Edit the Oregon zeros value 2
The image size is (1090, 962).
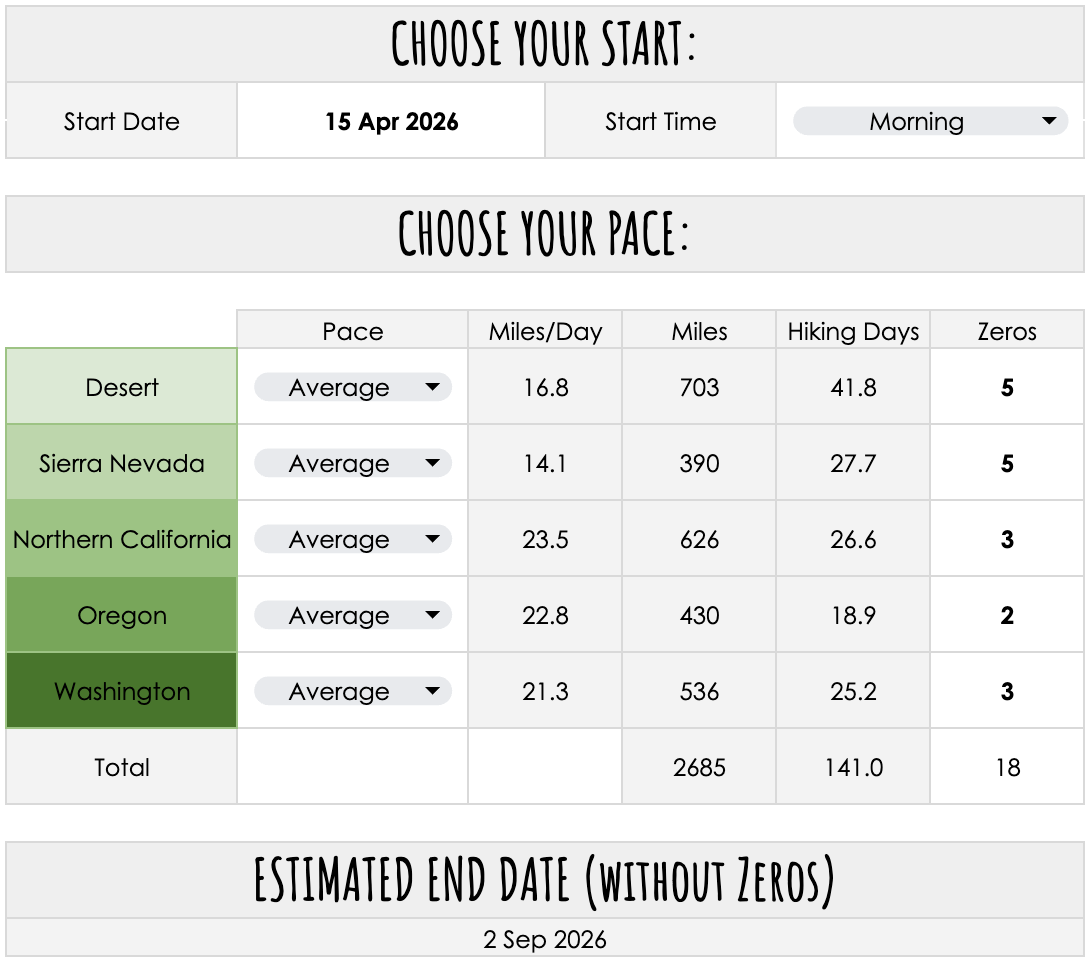click(1007, 615)
